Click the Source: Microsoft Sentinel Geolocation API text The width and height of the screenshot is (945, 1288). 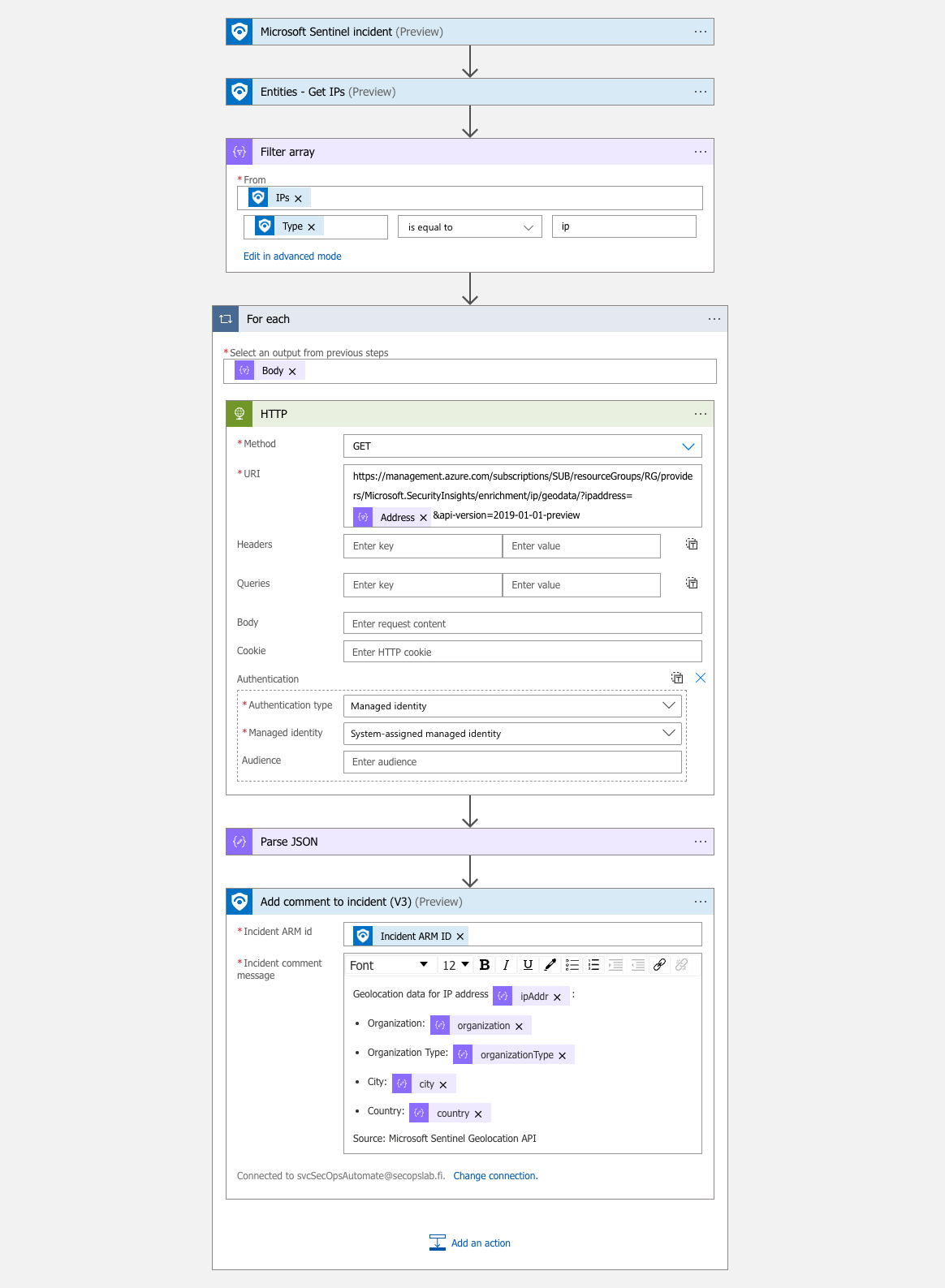445,1139
